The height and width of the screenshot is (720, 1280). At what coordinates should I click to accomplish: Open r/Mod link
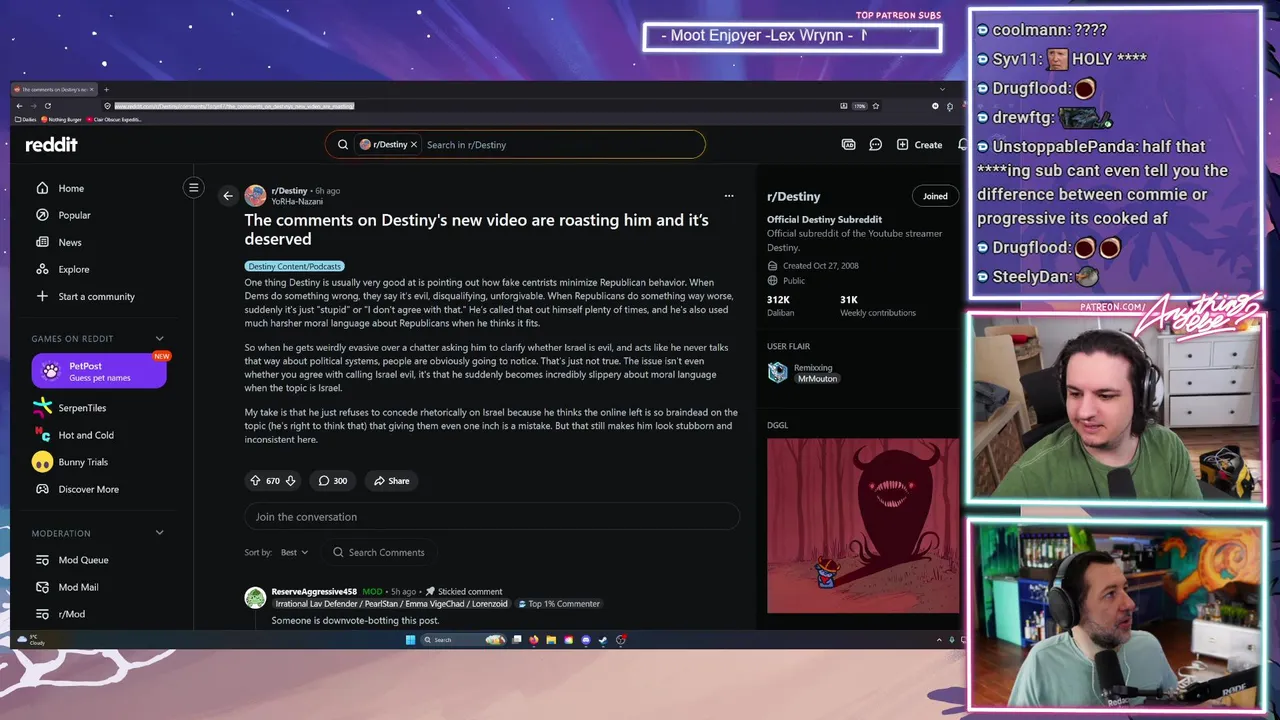[x=60, y=614]
